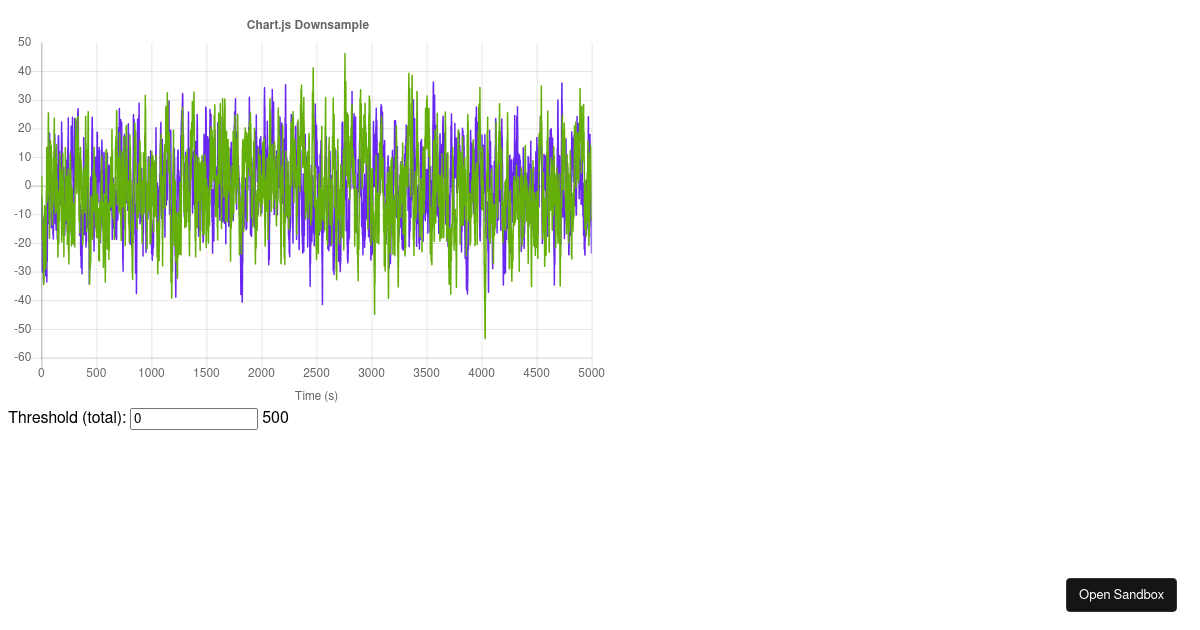1200x630 pixels.
Task: Click the 0 tick on the x-axis
Action: tap(41, 372)
